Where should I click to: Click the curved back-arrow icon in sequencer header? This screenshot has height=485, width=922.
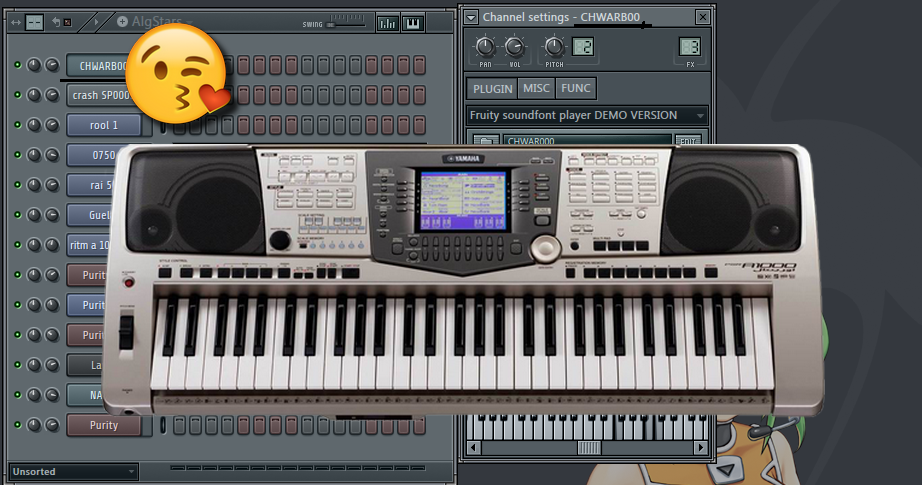pyautogui.click(x=56, y=22)
